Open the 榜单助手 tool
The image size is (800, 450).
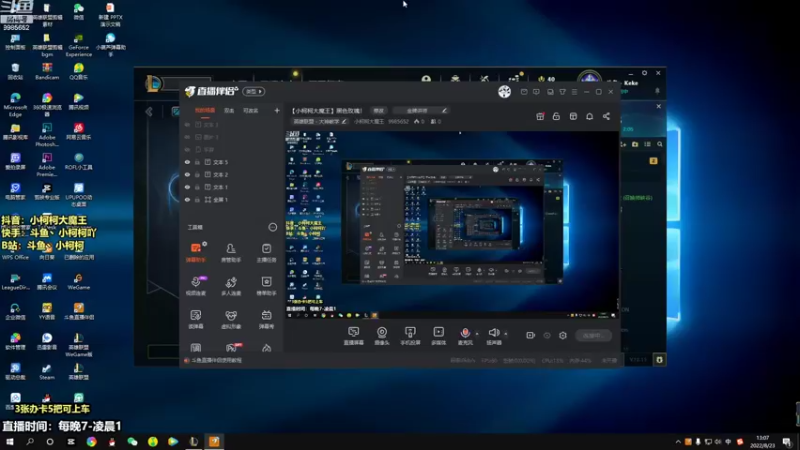(x=266, y=286)
